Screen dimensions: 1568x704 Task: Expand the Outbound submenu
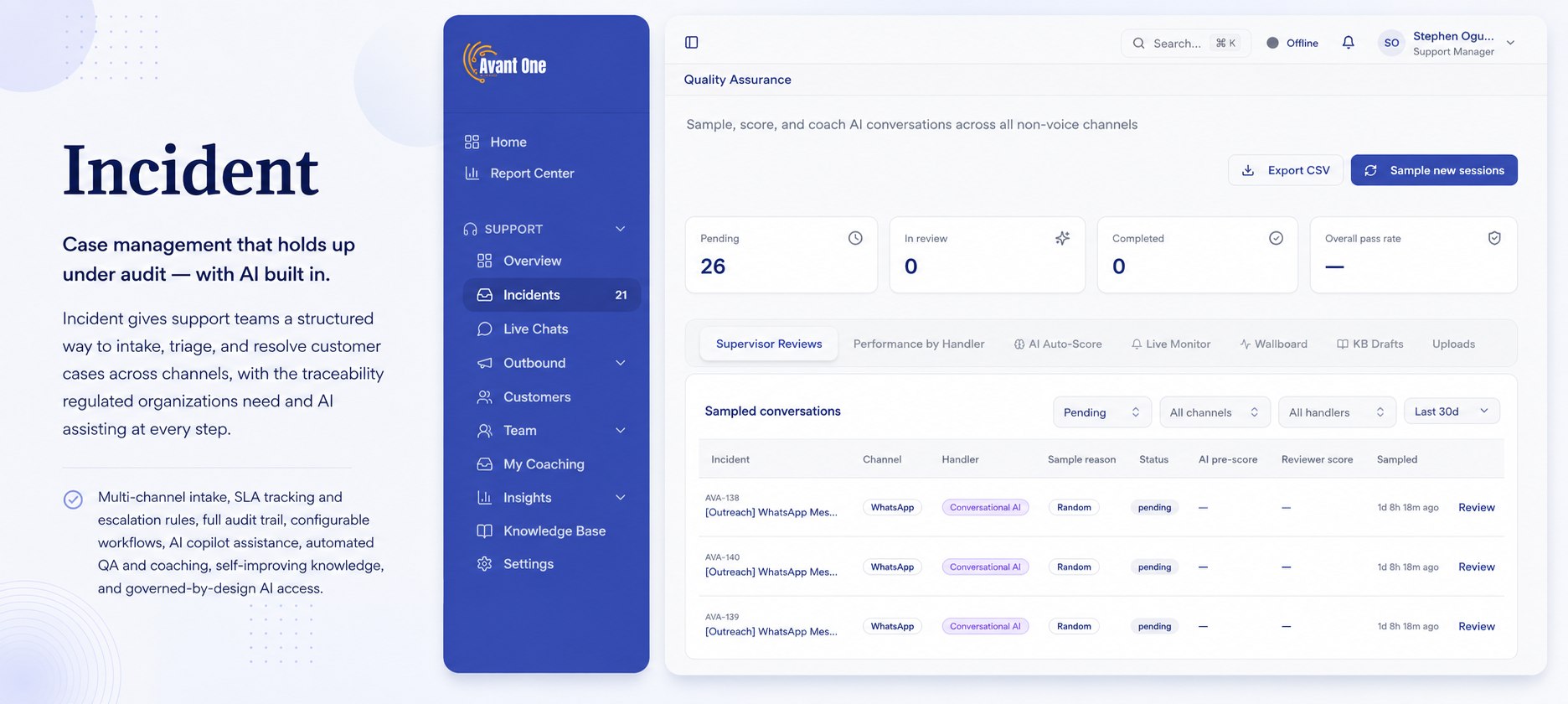[x=621, y=363]
